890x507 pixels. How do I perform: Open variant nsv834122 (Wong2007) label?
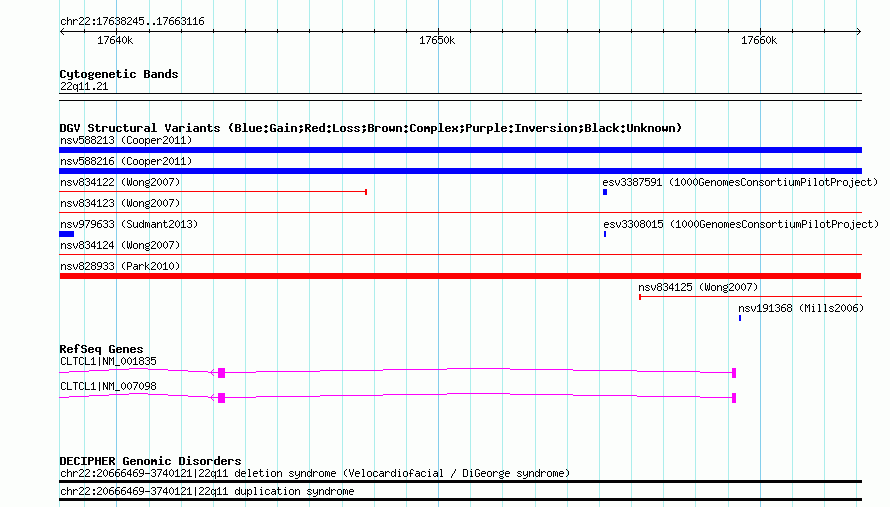coord(120,182)
